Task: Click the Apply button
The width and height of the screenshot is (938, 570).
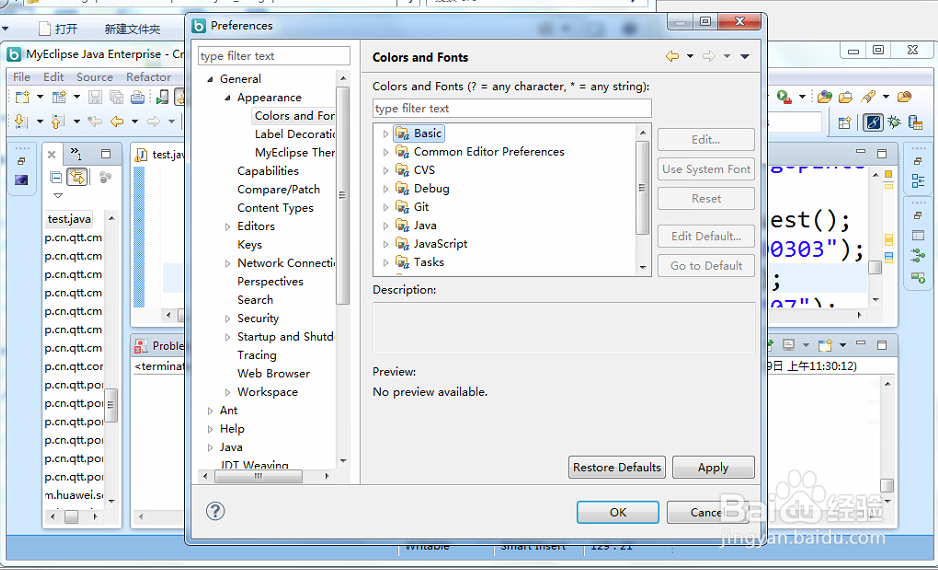Action: click(x=713, y=467)
